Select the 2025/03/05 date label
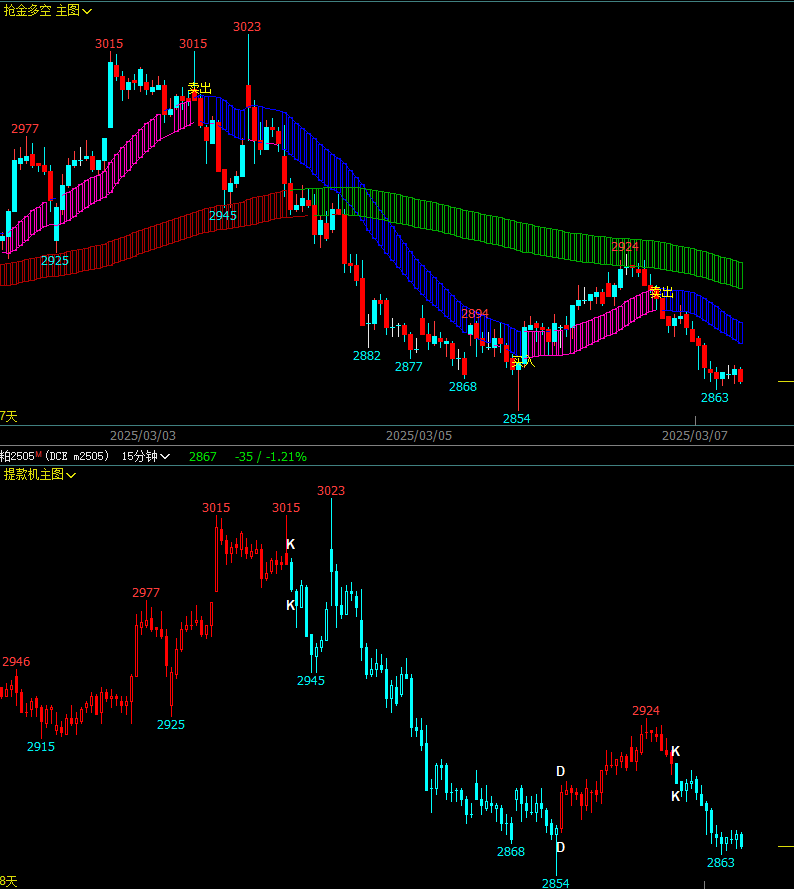 click(419, 435)
